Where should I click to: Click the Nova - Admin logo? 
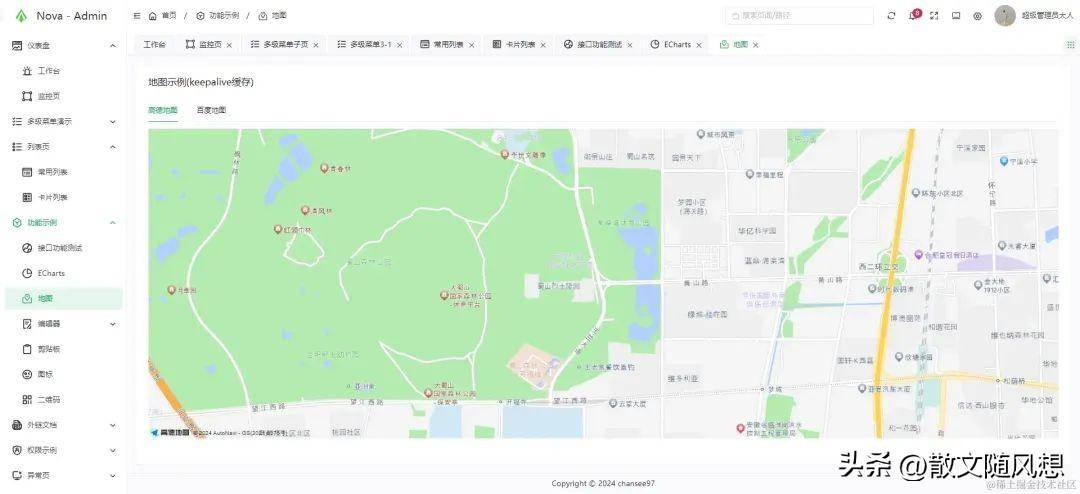point(61,15)
